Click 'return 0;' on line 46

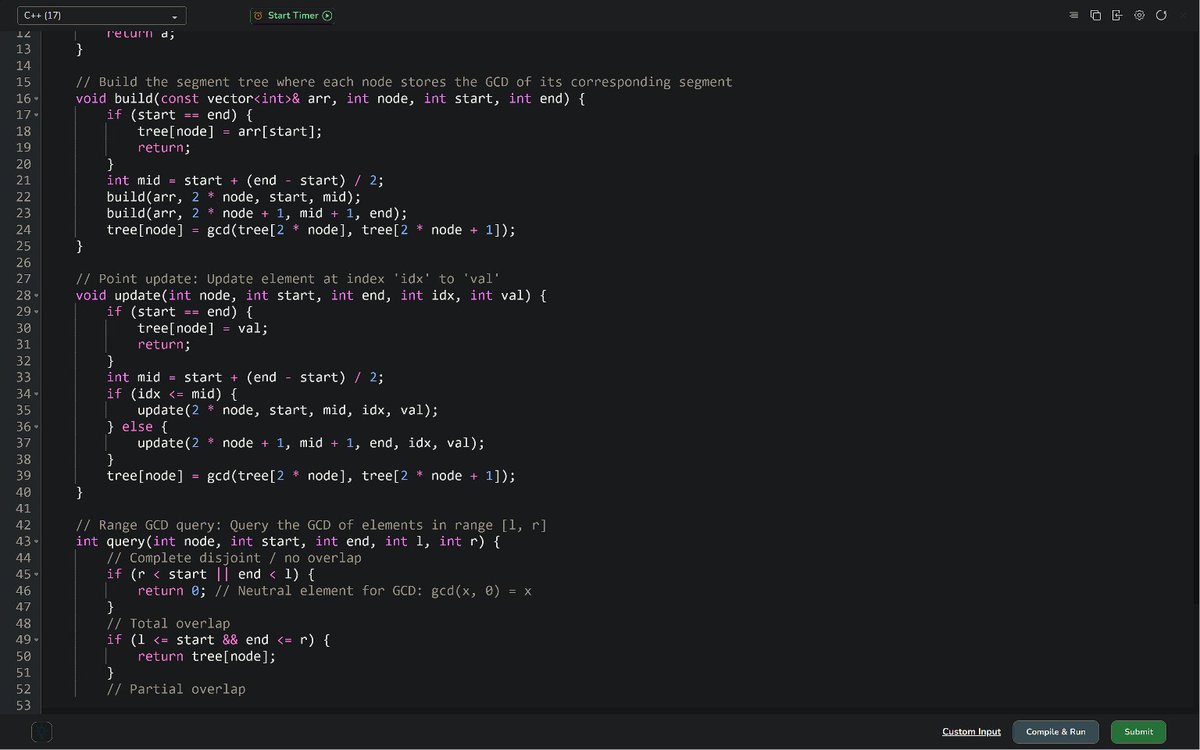[x=171, y=591]
